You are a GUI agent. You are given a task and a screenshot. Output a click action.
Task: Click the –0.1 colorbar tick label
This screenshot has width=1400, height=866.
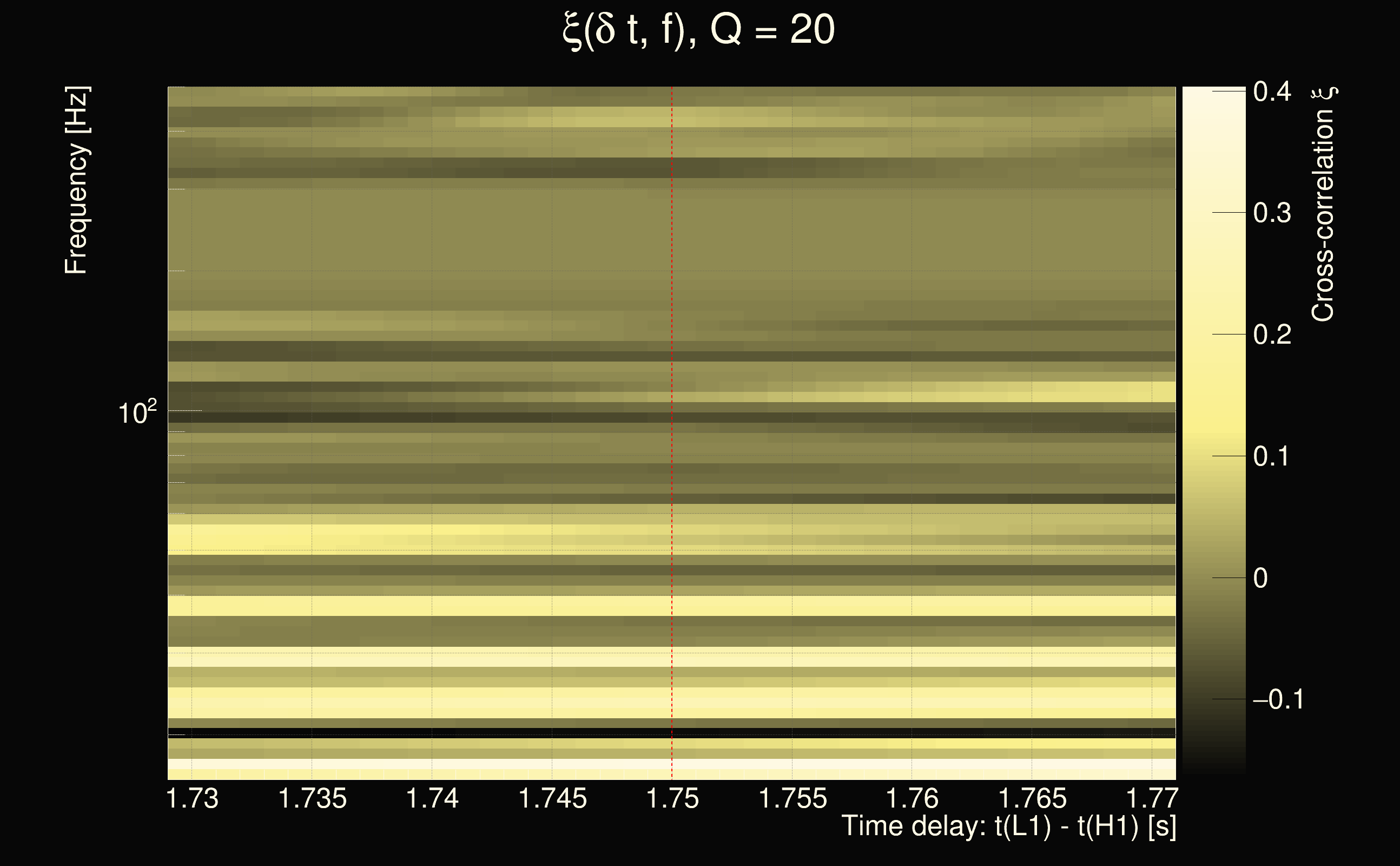(x=1278, y=699)
